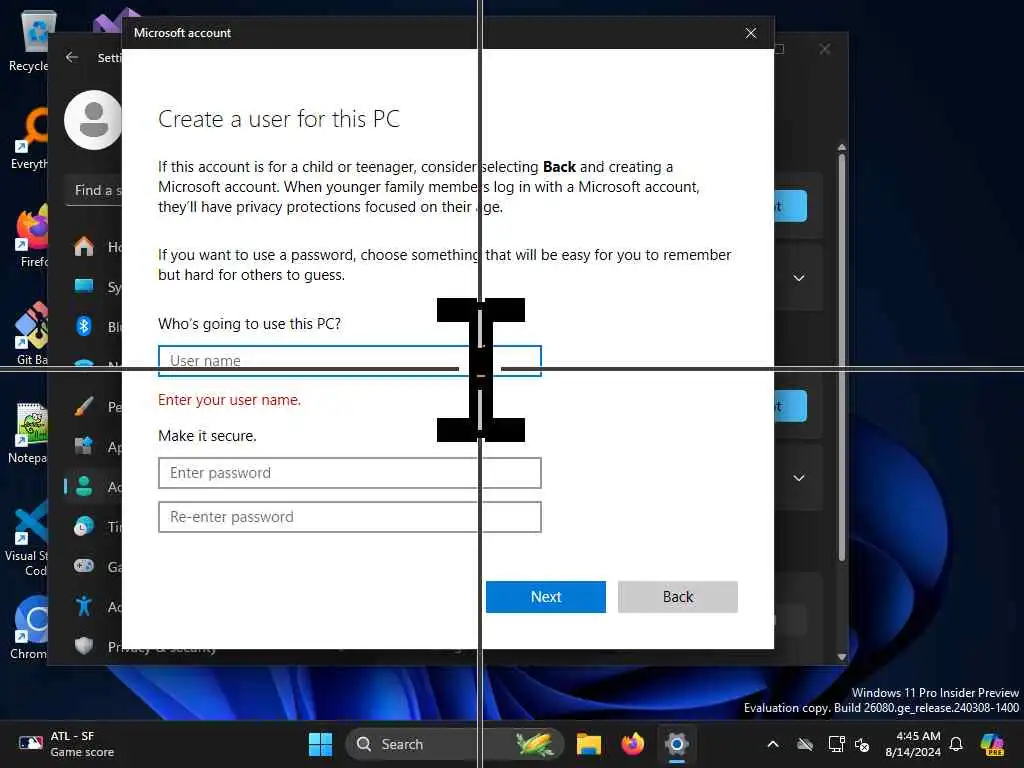This screenshot has width=1024, height=768.
Task: Close the Microsoft account dialog
Action: (751, 33)
